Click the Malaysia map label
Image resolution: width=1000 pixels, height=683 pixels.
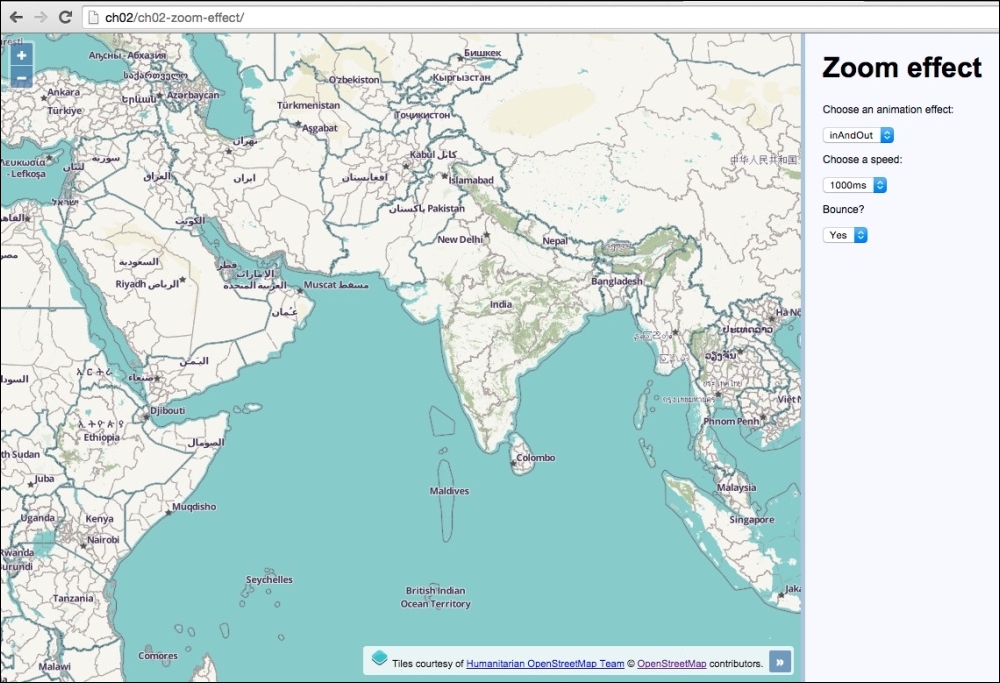tap(737, 488)
